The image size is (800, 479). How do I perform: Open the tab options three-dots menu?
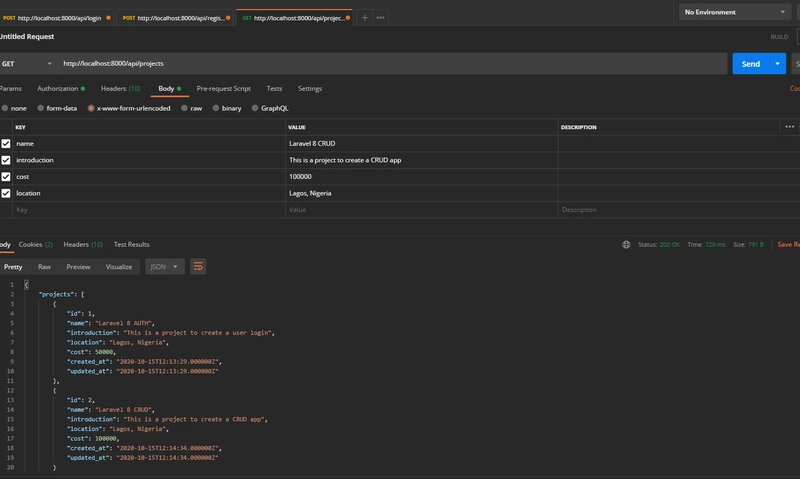pyautogui.click(x=380, y=17)
